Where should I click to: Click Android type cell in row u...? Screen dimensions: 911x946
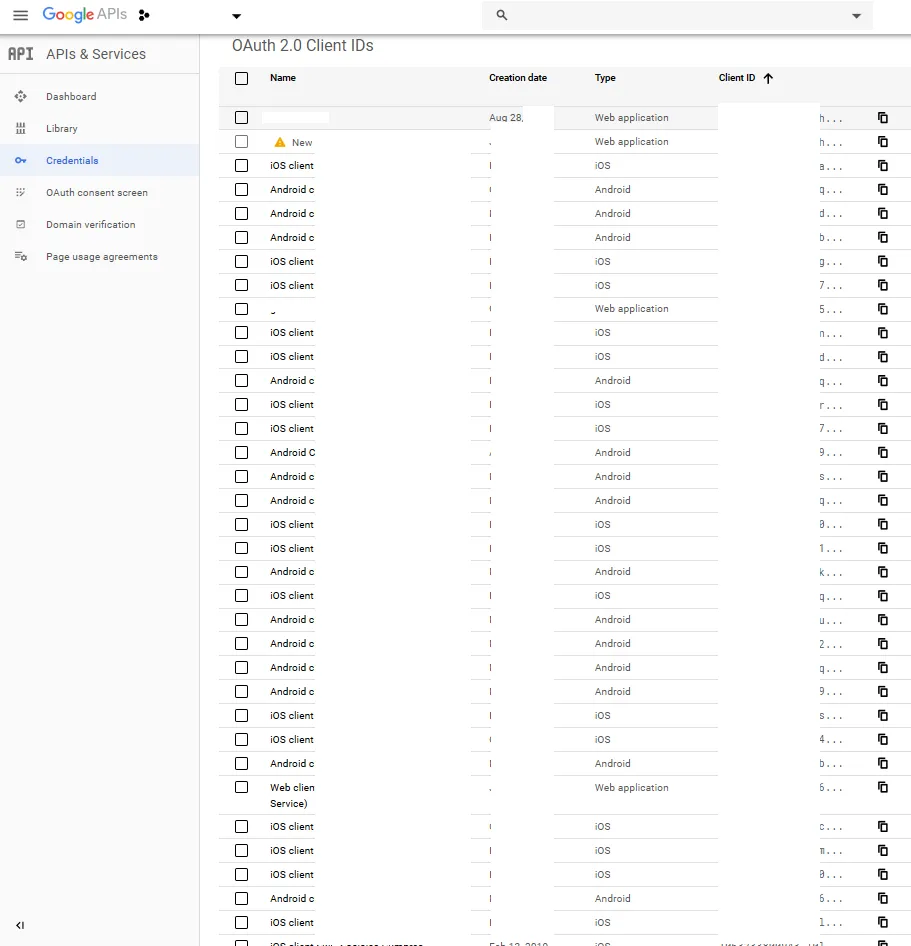[x=612, y=620]
